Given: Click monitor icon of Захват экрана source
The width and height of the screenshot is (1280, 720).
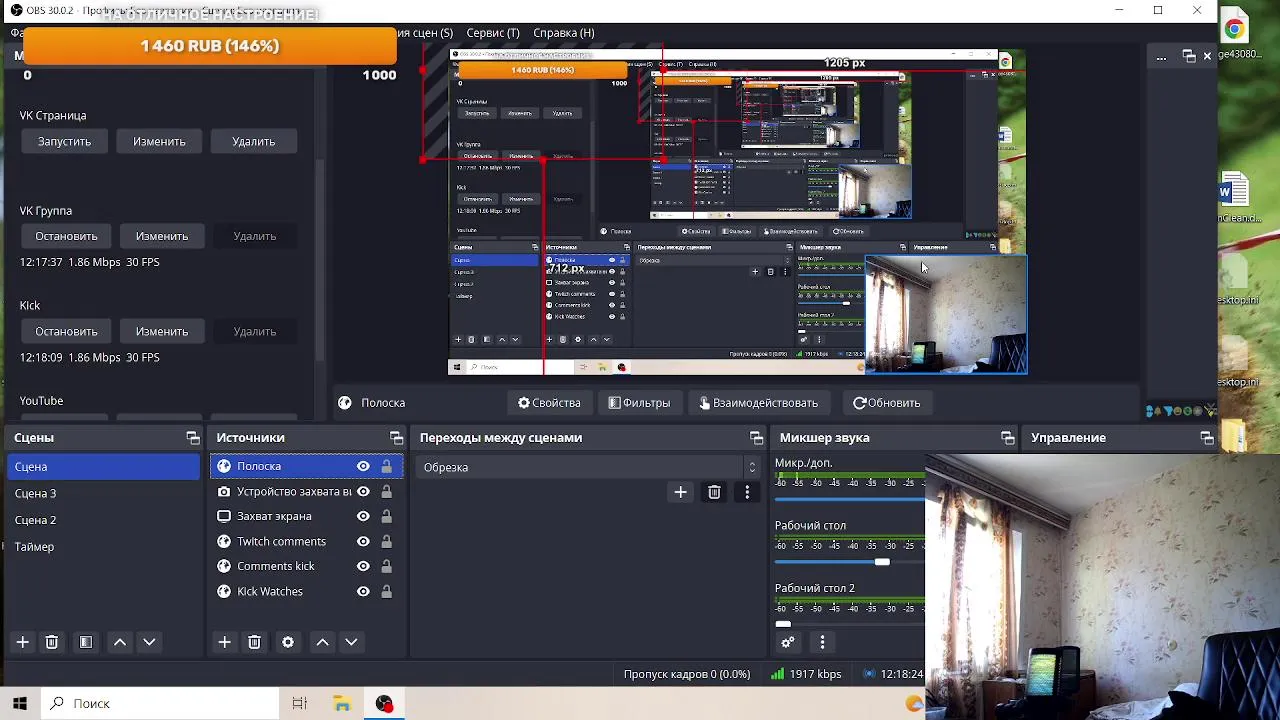Looking at the screenshot, I should point(224,516).
